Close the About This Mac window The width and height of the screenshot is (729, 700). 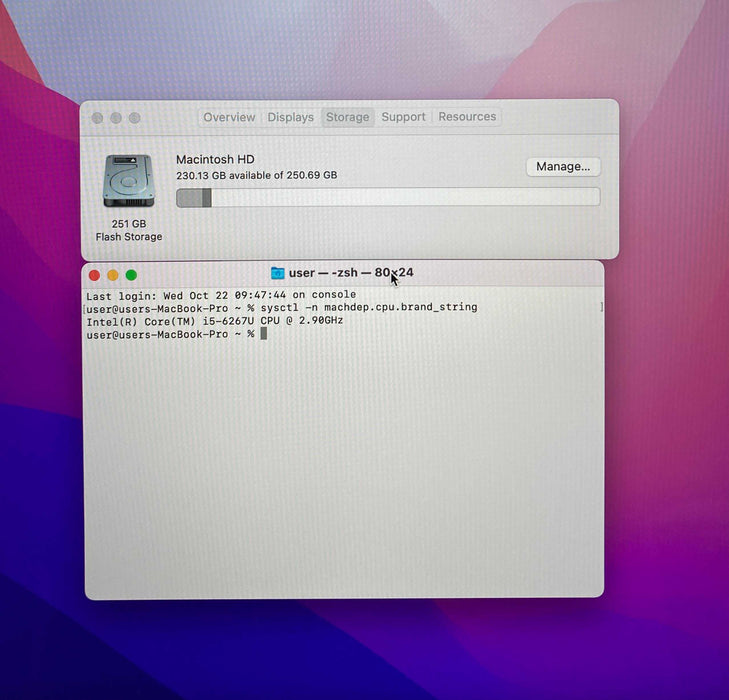(x=97, y=118)
